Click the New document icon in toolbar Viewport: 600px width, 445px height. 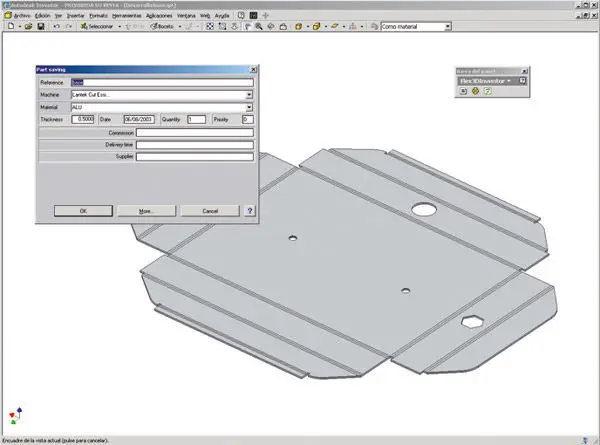[8, 26]
